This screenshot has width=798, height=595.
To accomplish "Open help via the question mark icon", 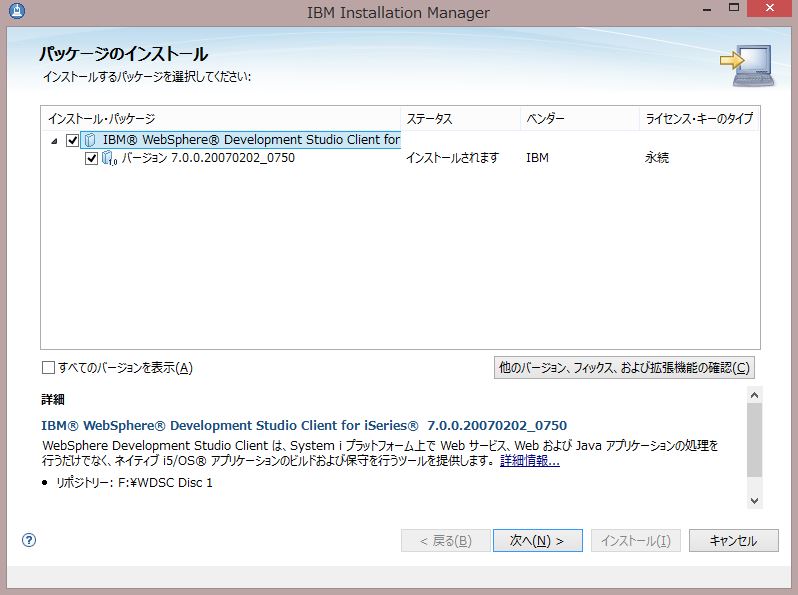I will coord(29,540).
